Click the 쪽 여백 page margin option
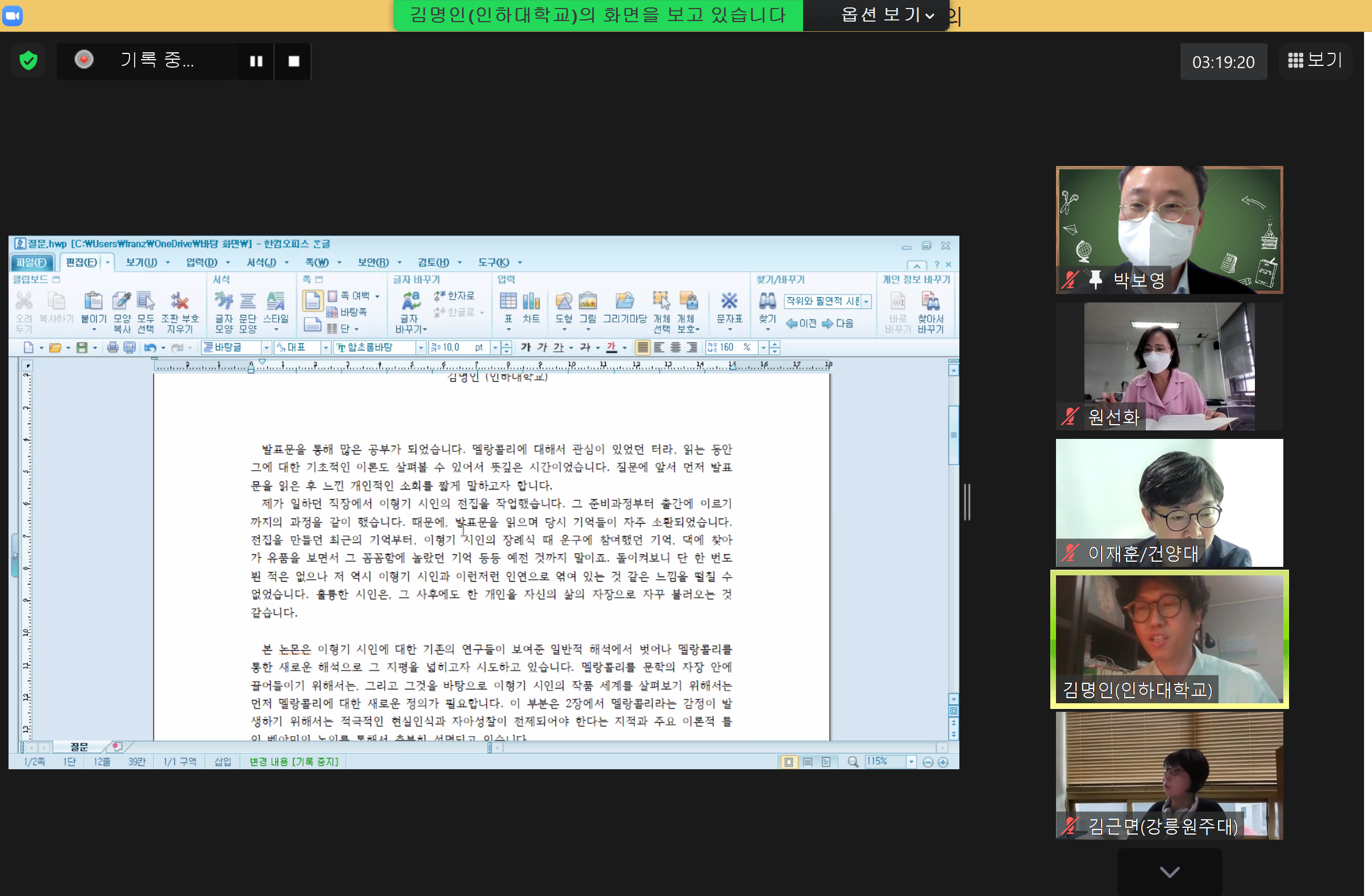Image resolution: width=1372 pixels, height=896 pixels. click(354, 296)
